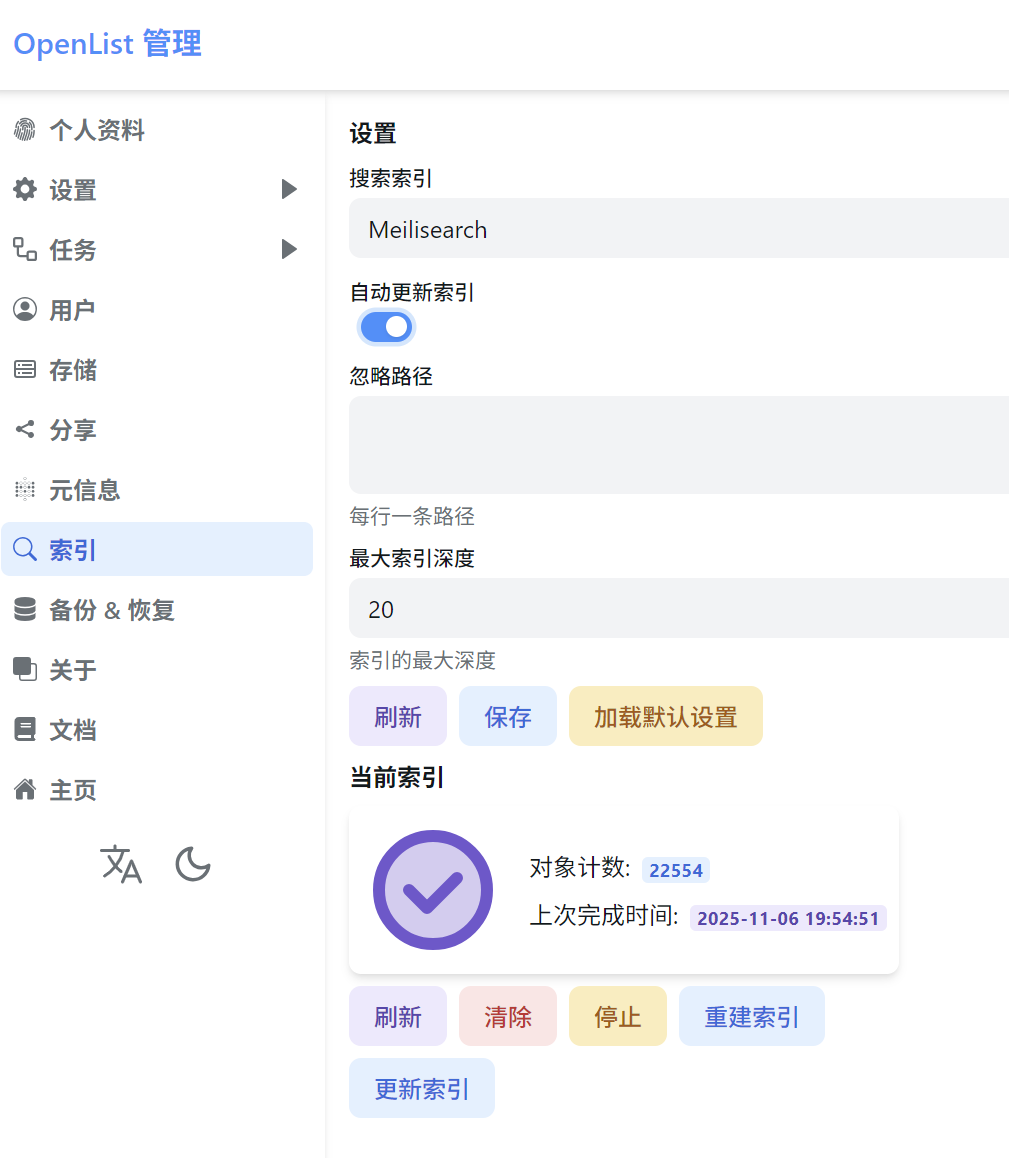Click the database icon for 备份 & 恢复
The image size is (1009, 1158).
pyautogui.click(x=24, y=610)
